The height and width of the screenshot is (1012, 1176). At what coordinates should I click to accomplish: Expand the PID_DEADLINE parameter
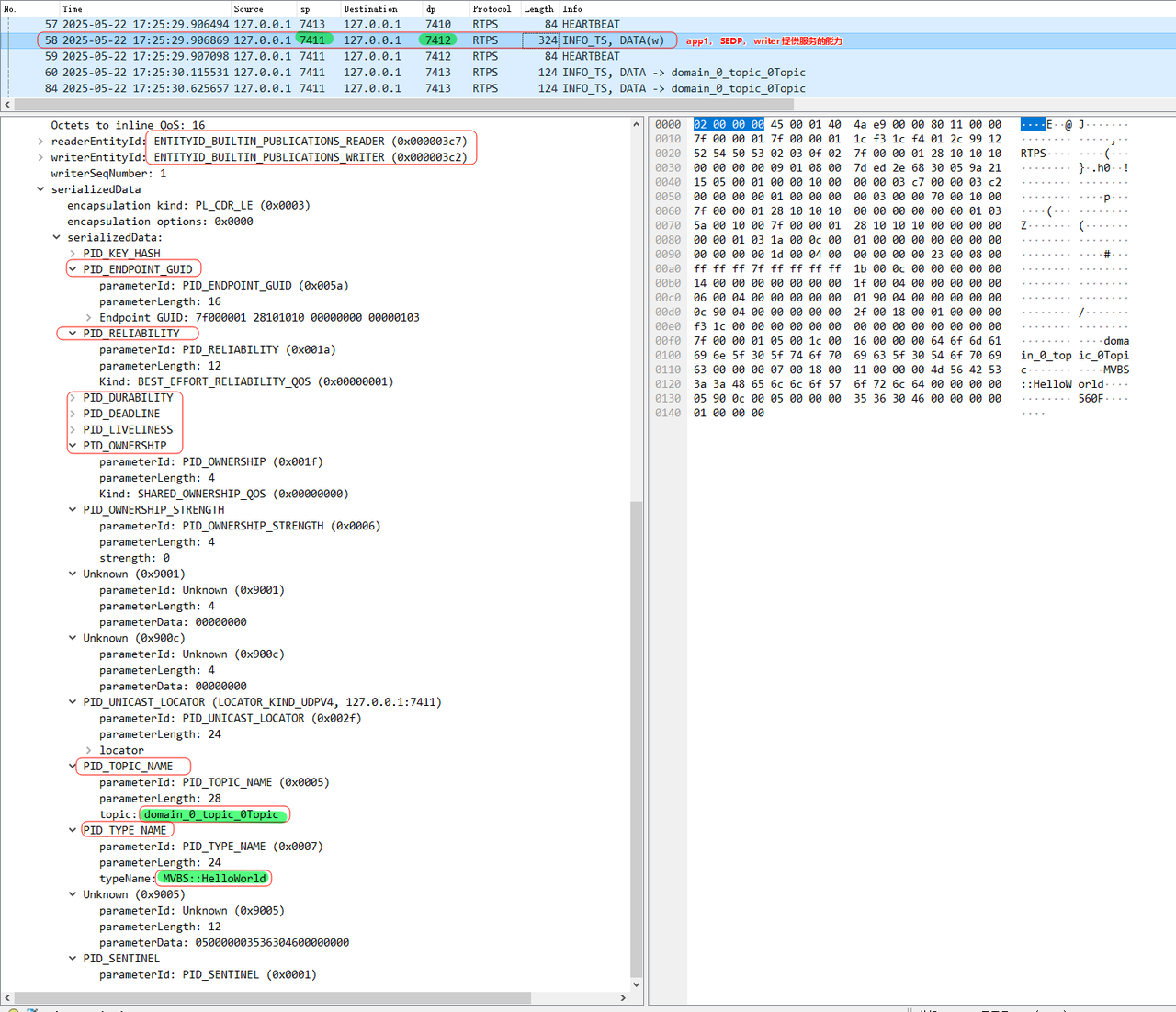(x=73, y=414)
